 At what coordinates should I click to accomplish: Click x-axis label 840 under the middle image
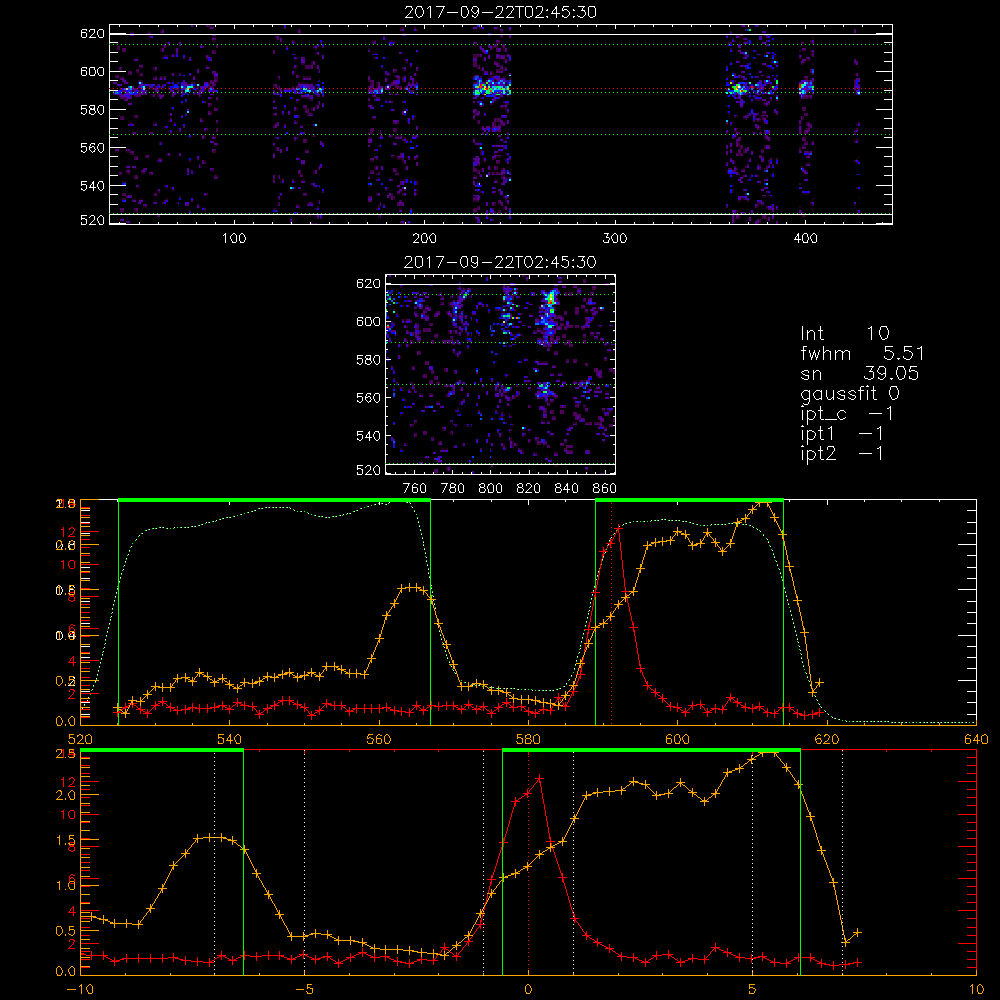(566, 489)
